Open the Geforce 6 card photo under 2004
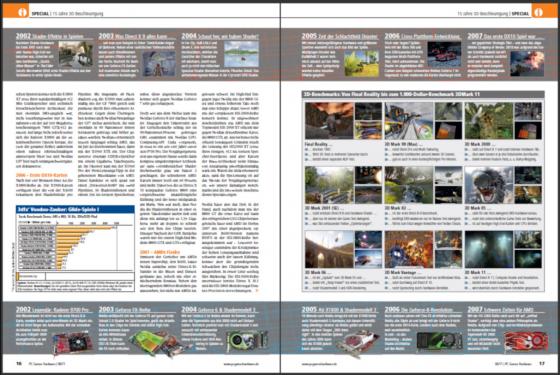 click(247, 341)
